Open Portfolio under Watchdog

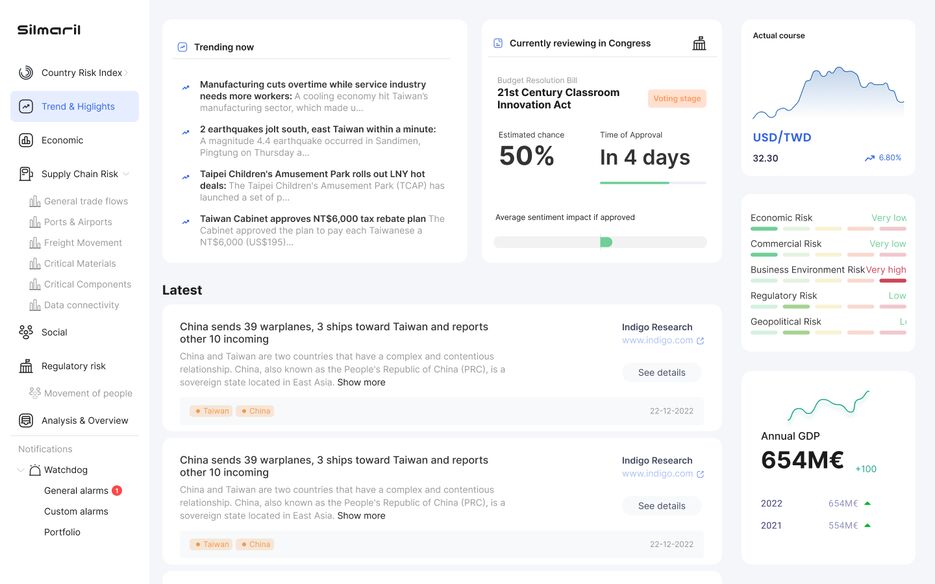click(62, 532)
